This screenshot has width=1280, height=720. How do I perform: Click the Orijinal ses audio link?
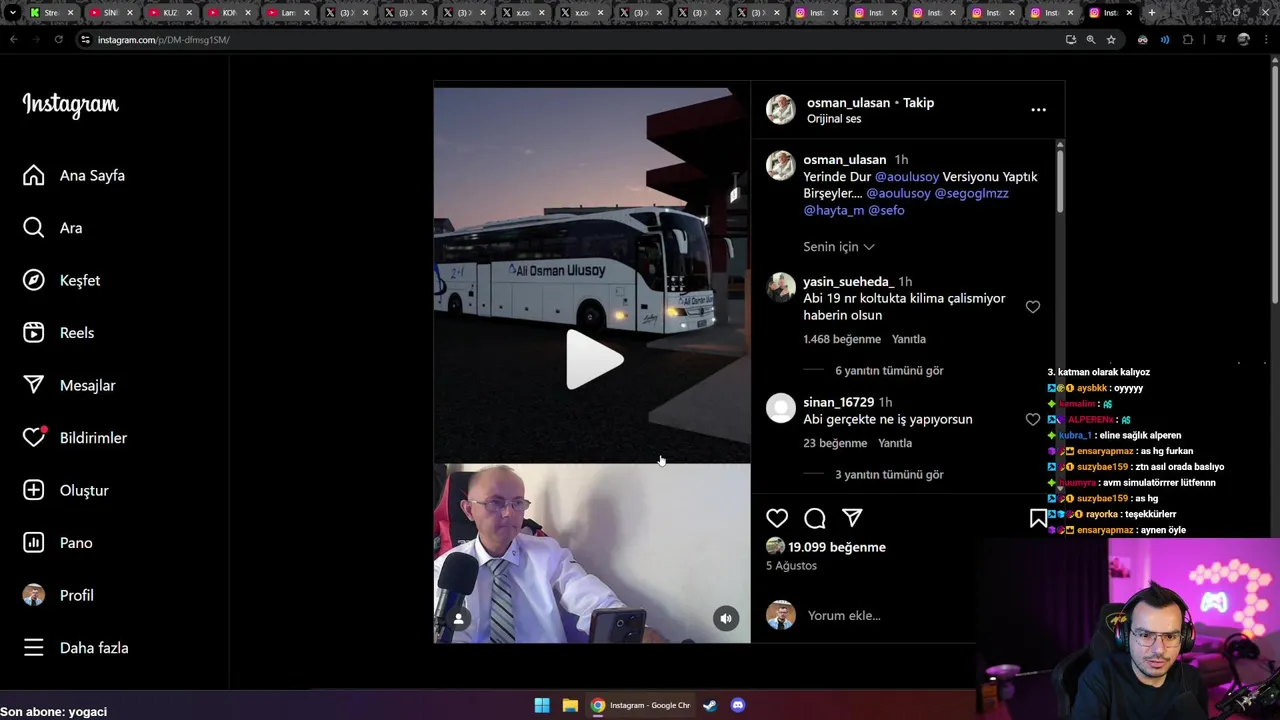coord(834,119)
